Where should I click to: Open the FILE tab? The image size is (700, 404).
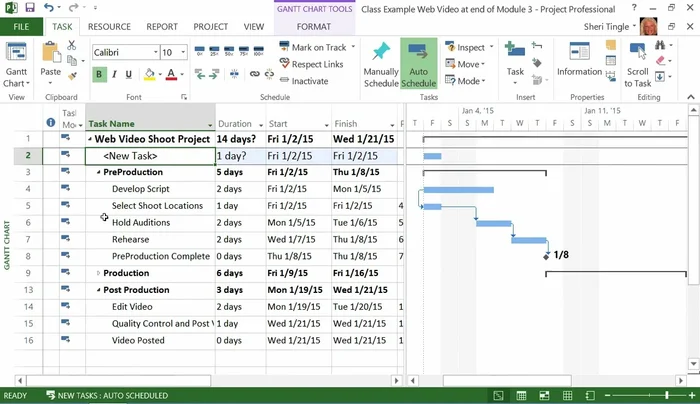coord(21,27)
